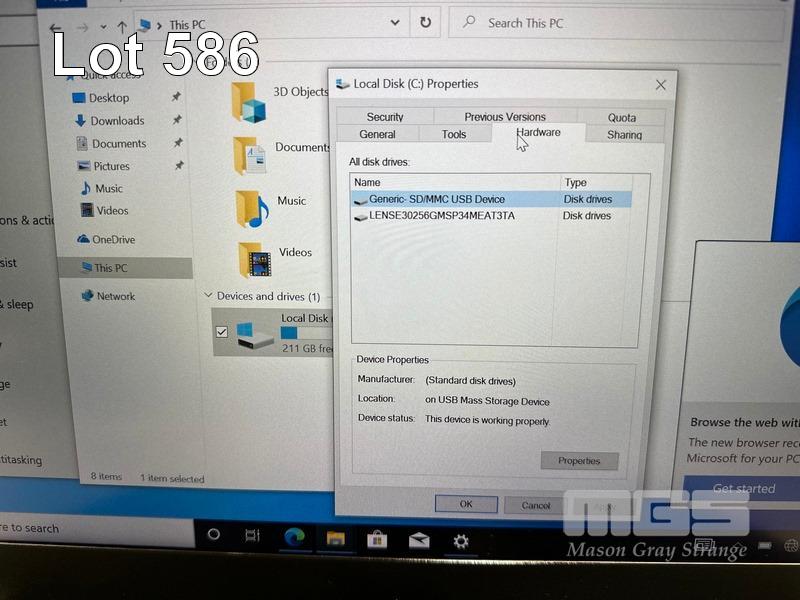Open Microsoft Store from the taskbar
This screenshot has height=600, width=800.
377,540
